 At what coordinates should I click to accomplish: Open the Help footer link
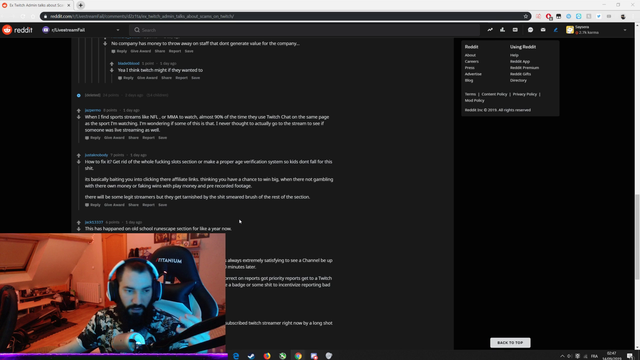[x=514, y=55]
